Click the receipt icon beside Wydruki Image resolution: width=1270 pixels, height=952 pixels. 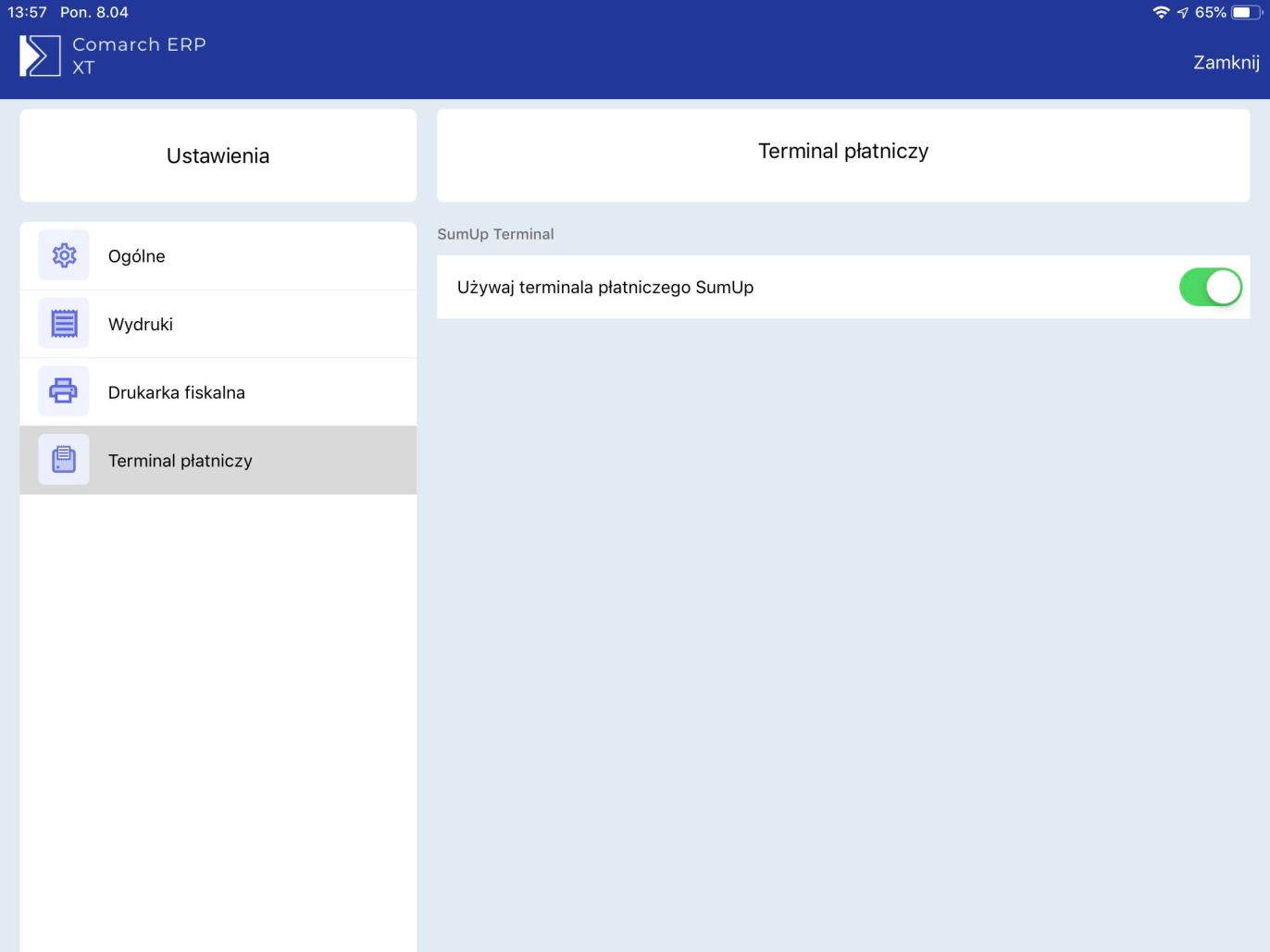pyautogui.click(x=64, y=324)
